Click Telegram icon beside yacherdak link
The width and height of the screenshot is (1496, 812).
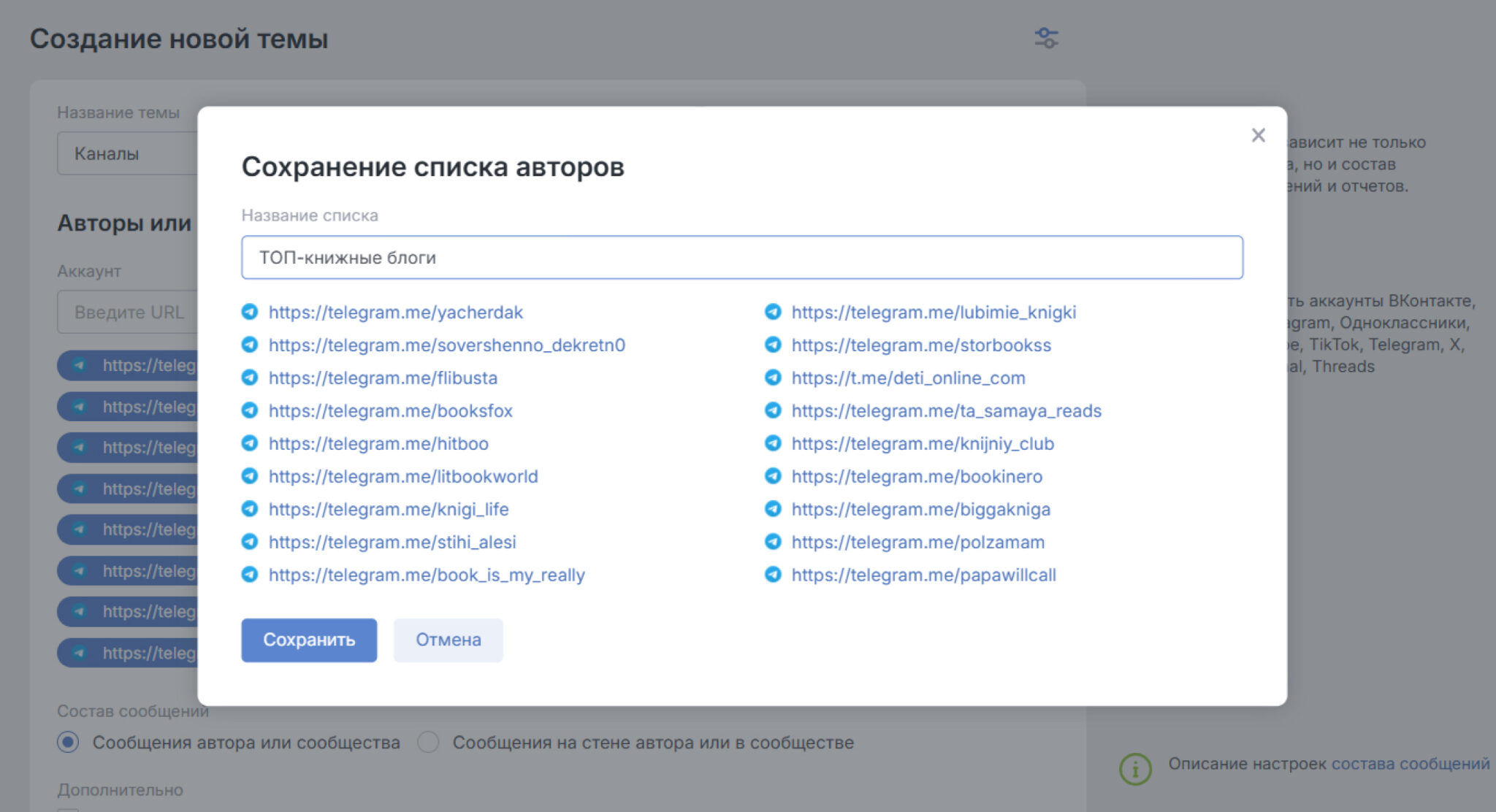pos(250,312)
